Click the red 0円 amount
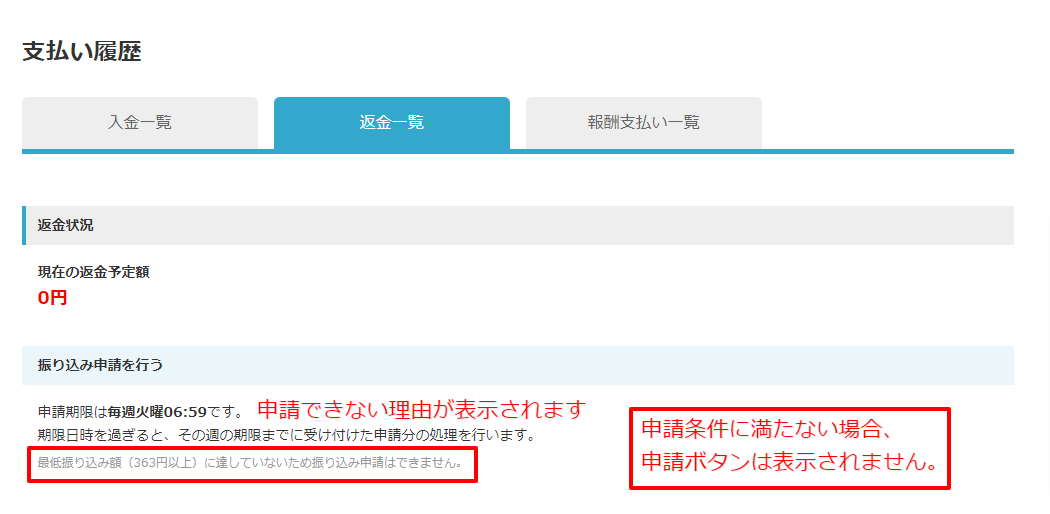The width and height of the screenshot is (1050, 514). [52, 298]
